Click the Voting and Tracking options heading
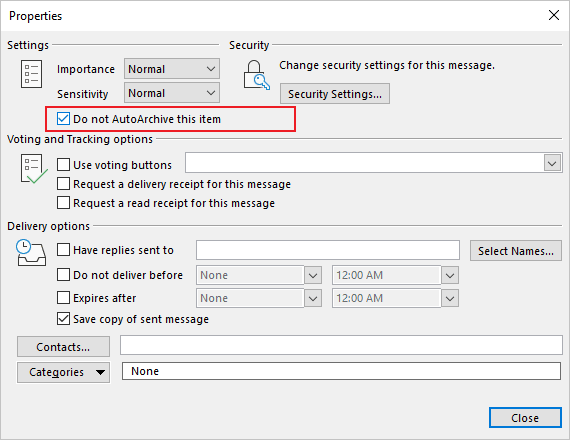This screenshot has height=440, width=570. coord(80,139)
